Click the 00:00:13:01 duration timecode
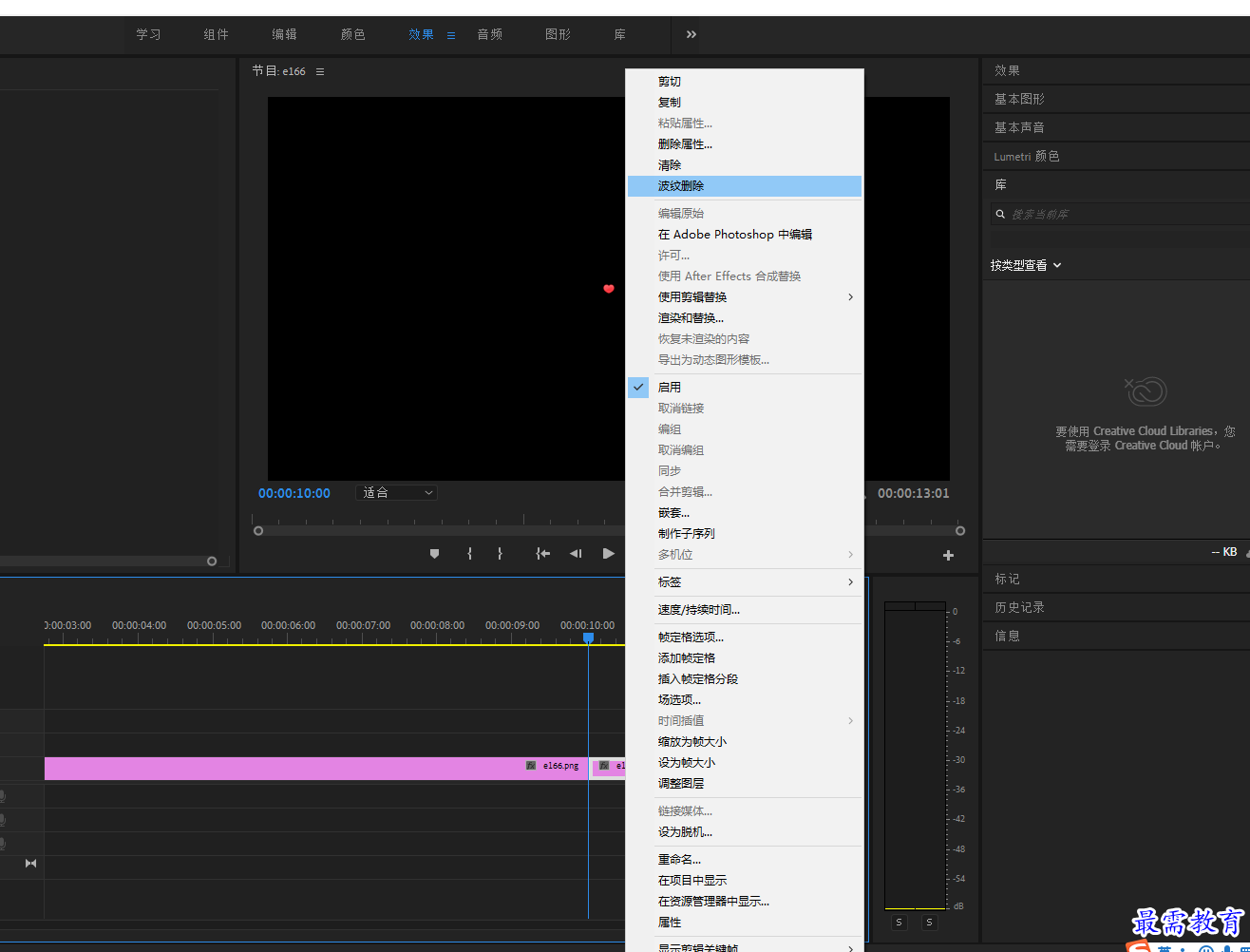The height and width of the screenshot is (952, 1250). 913,493
